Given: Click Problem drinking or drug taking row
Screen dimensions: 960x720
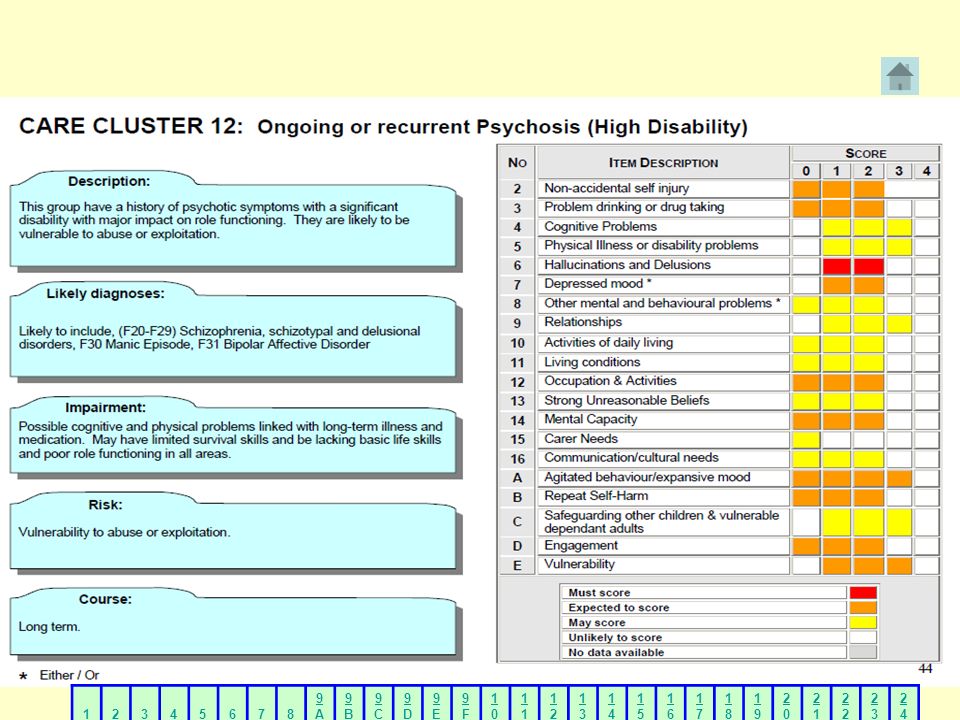Looking at the screenshot, I should 664,207.
